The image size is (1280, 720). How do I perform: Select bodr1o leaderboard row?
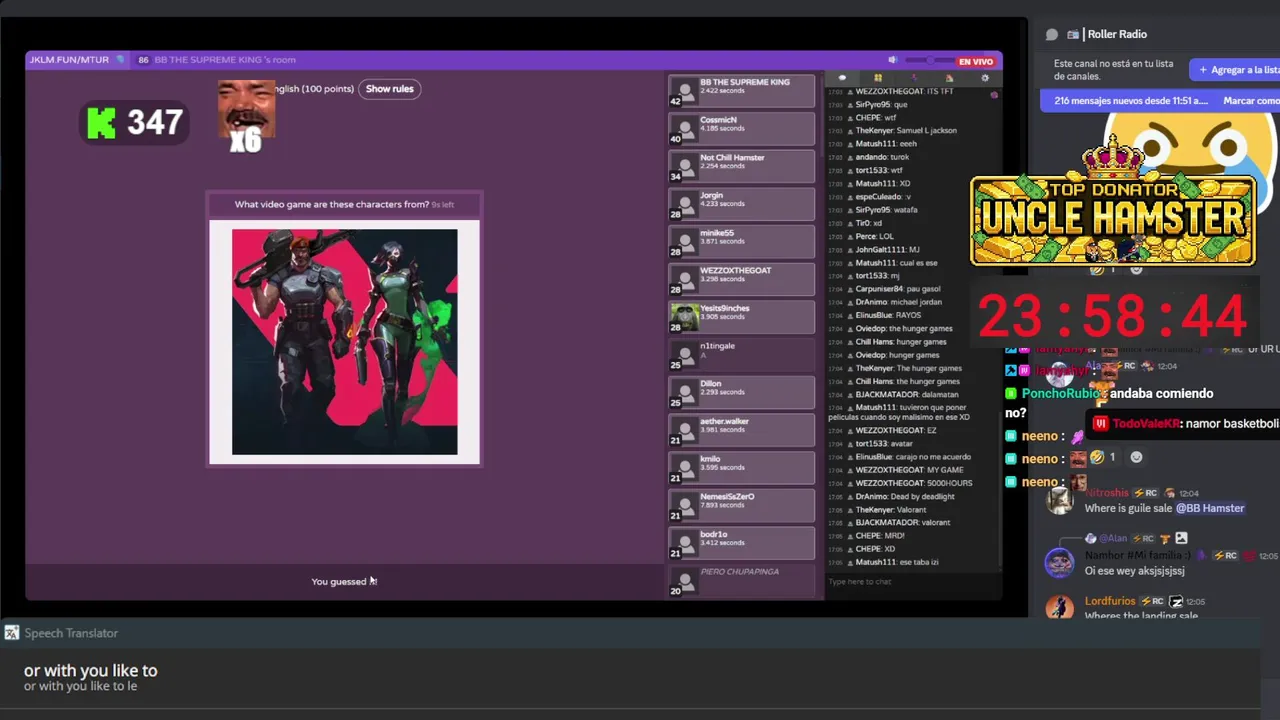coord(741,543)
